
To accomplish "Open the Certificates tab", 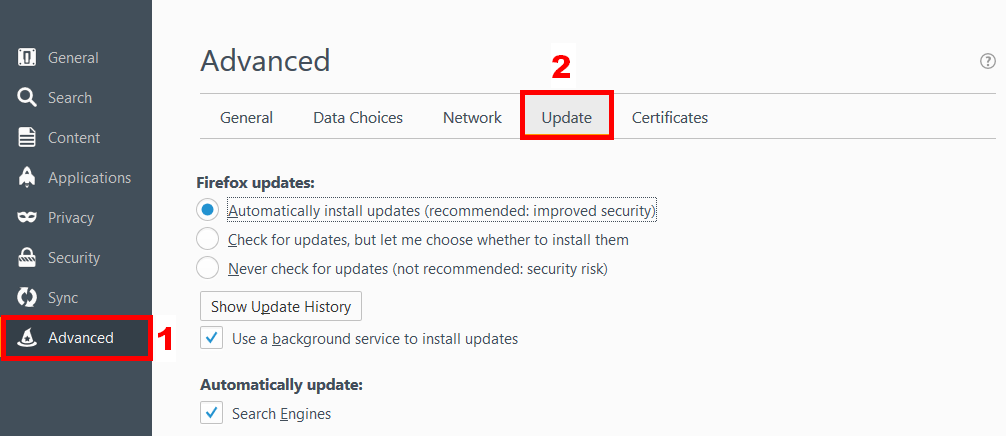I will coord(669,118).
